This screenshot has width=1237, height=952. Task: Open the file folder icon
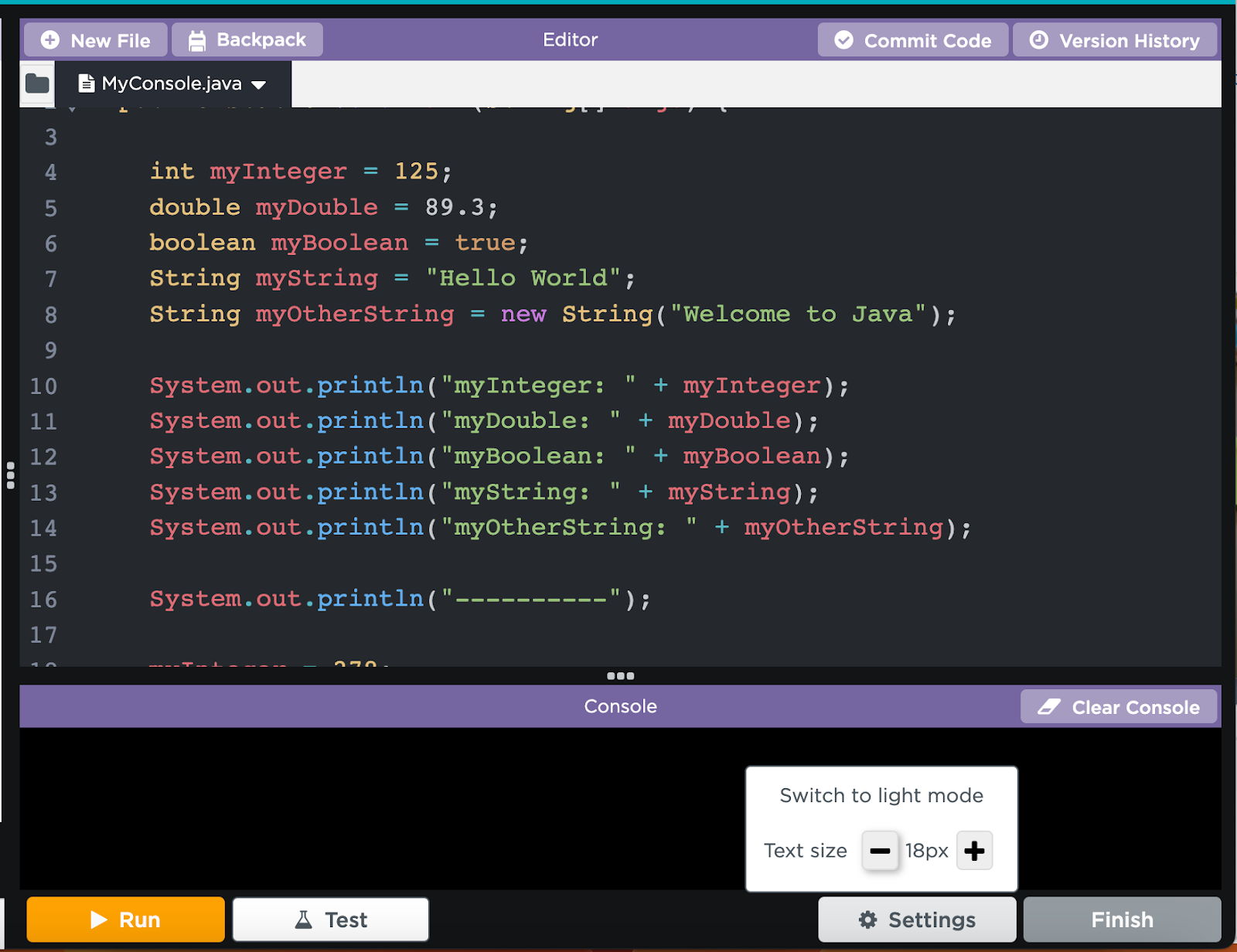(x=36, y=83)
